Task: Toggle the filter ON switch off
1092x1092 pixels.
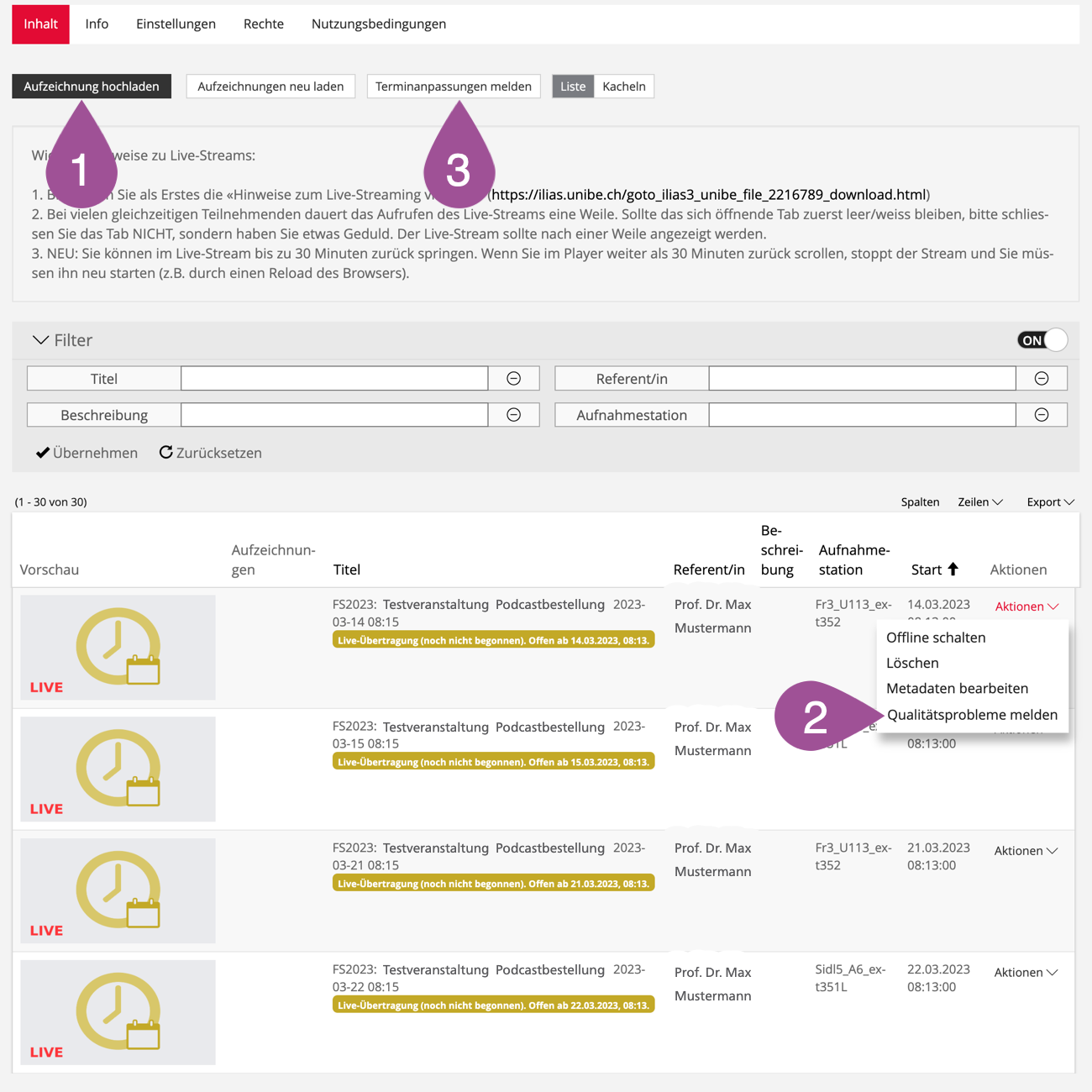Action: [1042, 340]
